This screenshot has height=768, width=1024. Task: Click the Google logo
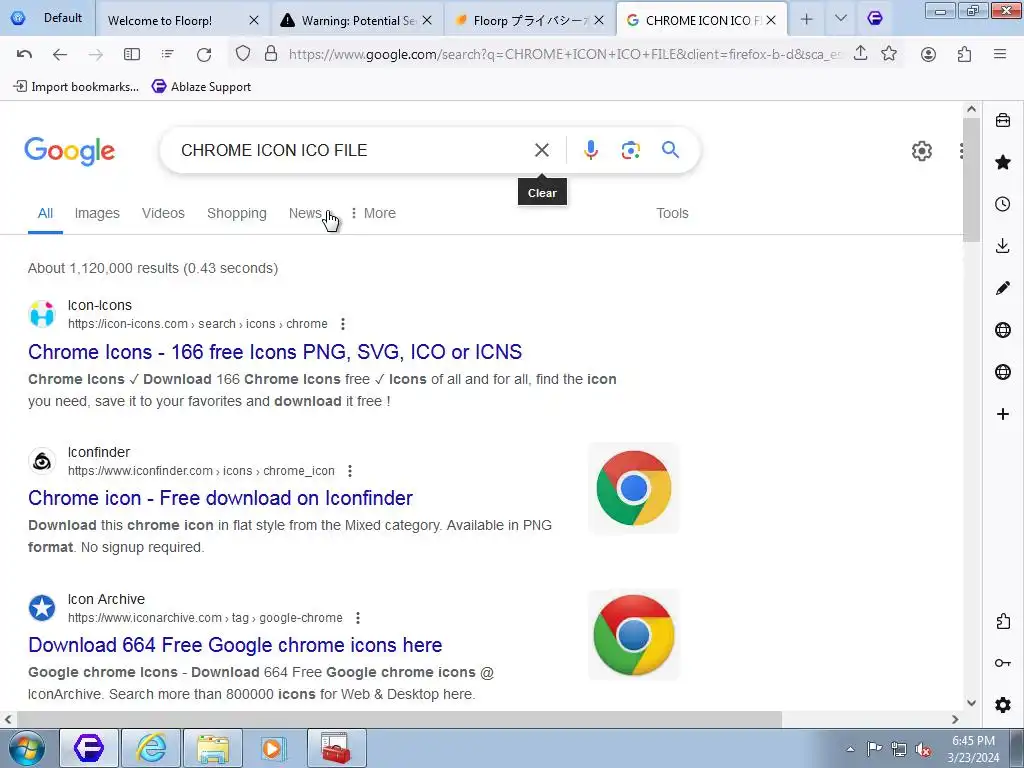point(69,151)
